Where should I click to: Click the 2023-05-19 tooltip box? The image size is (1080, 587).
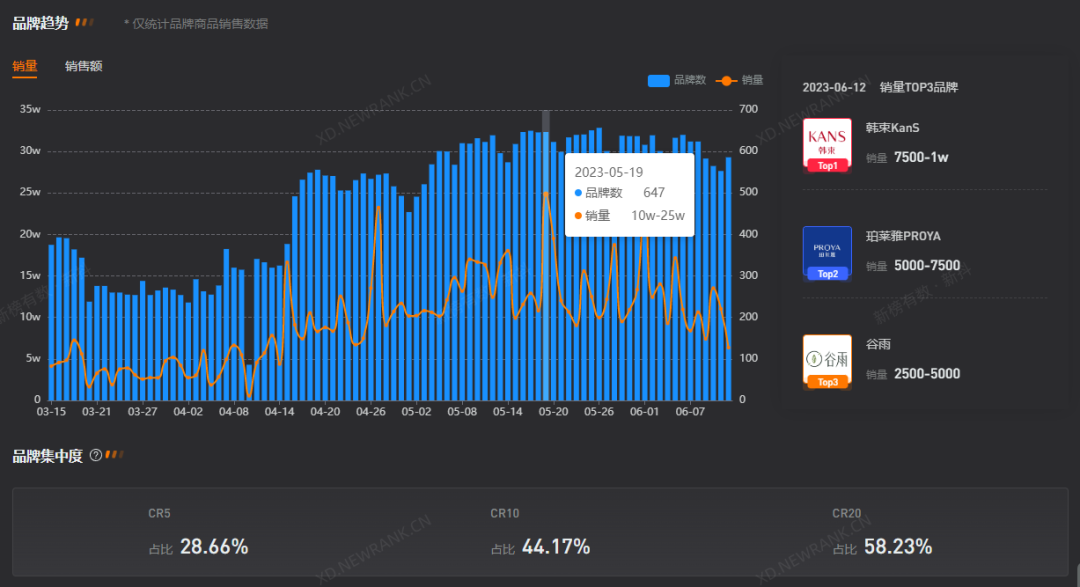[629, 194]
